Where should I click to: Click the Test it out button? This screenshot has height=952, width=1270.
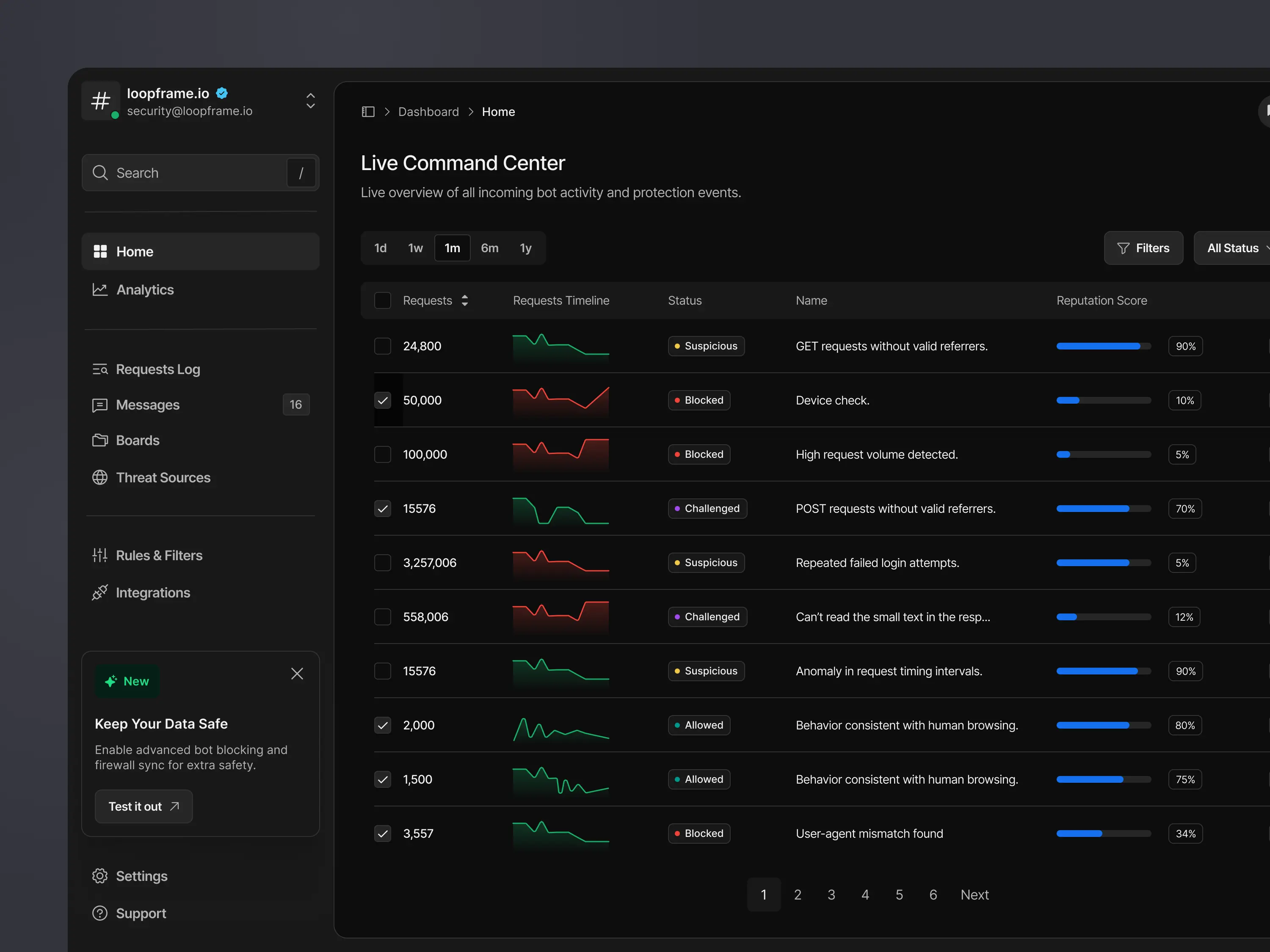144,806
